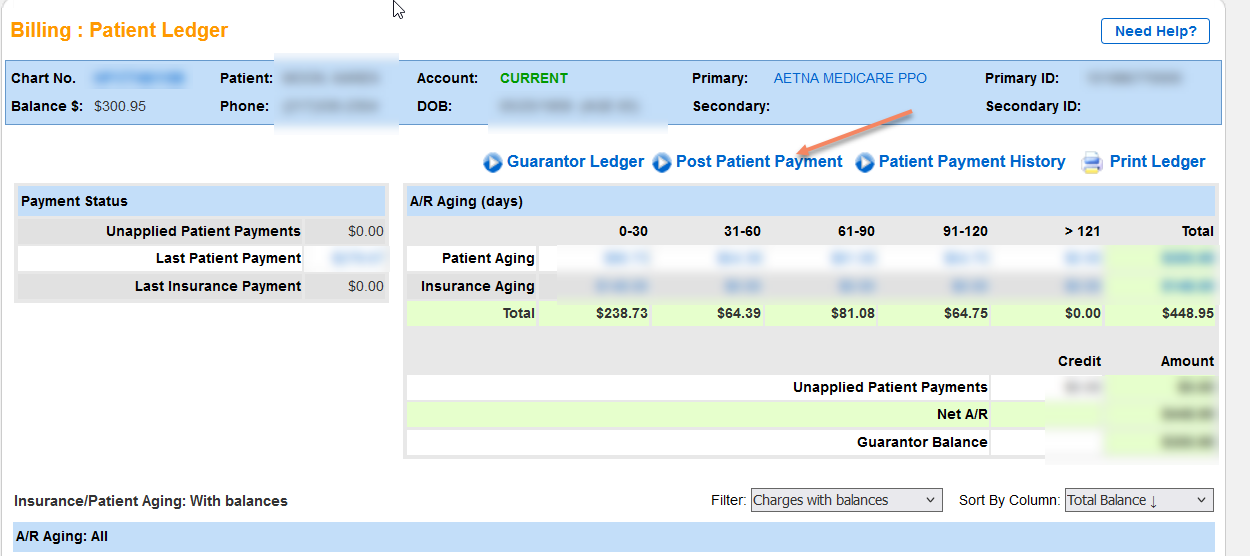Click the Patient Payment History arrow icon
This screenshot has width=1250, height=556.
[865, 162]
